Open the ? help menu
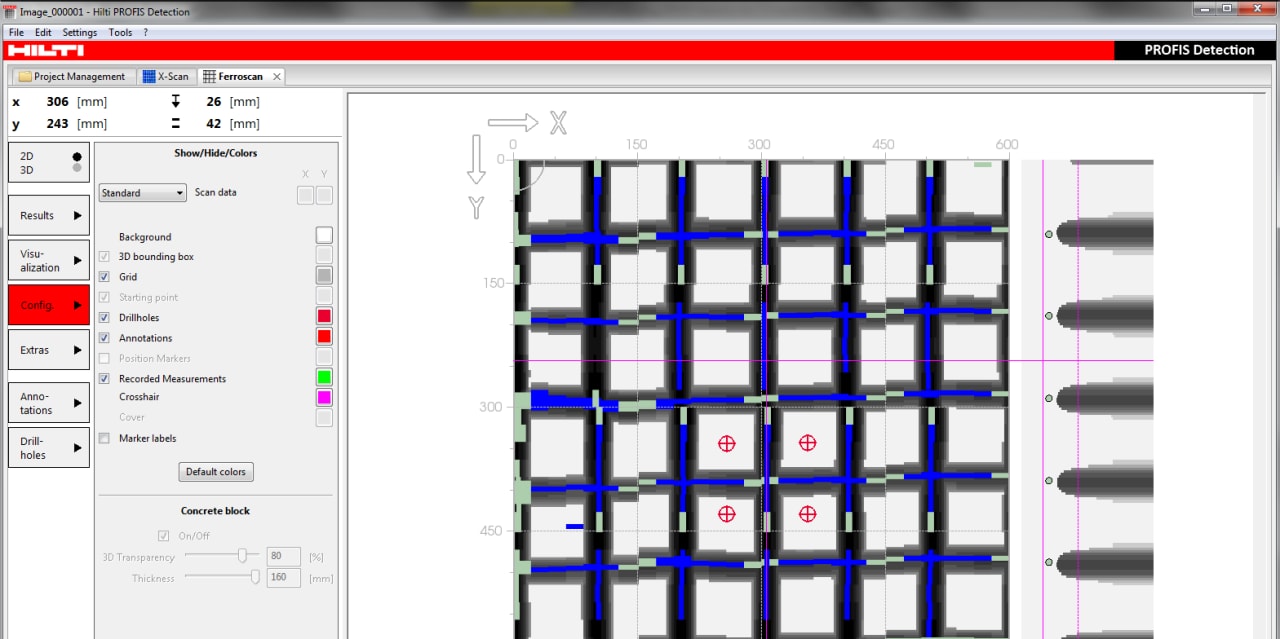 145,32
